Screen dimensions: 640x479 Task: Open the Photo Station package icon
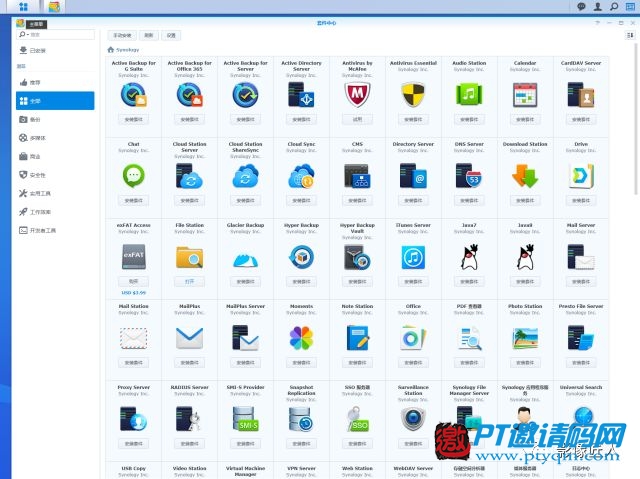click(525, 338)
